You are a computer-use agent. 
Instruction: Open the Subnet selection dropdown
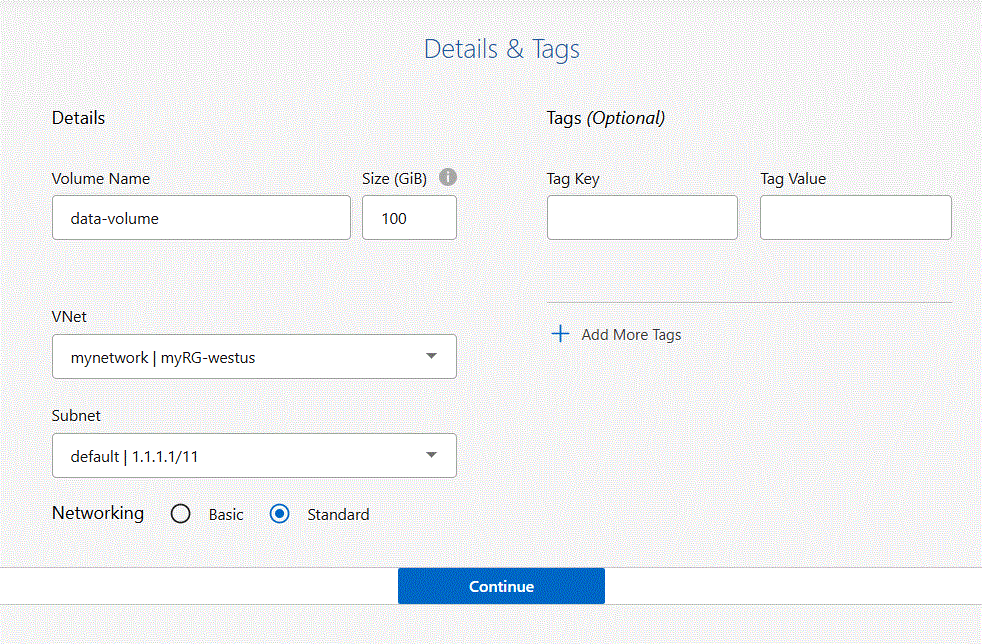[254, 455]
